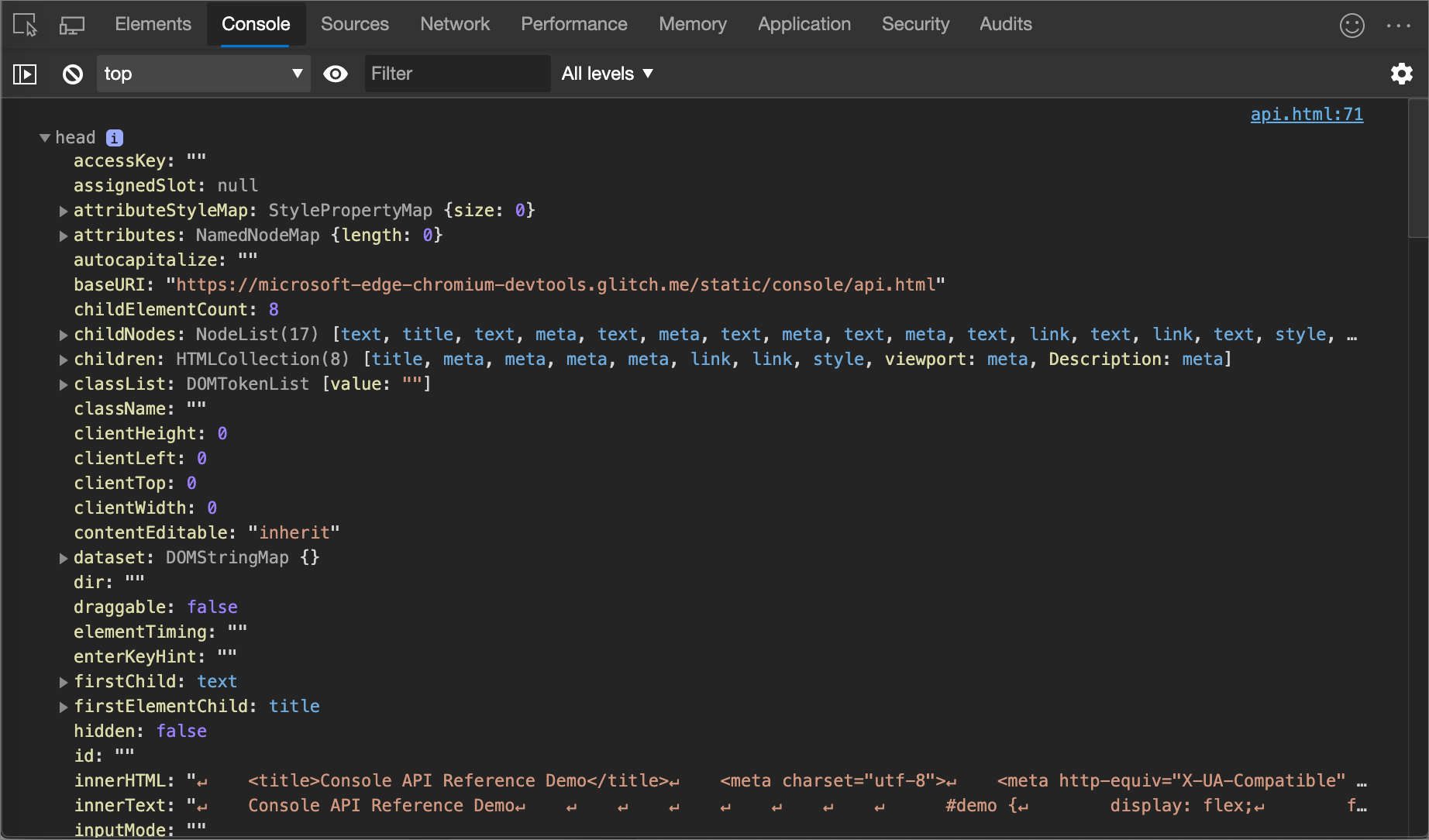Expand the childNodes NodeList property
1429x840 pixels.
click(63, 336)
